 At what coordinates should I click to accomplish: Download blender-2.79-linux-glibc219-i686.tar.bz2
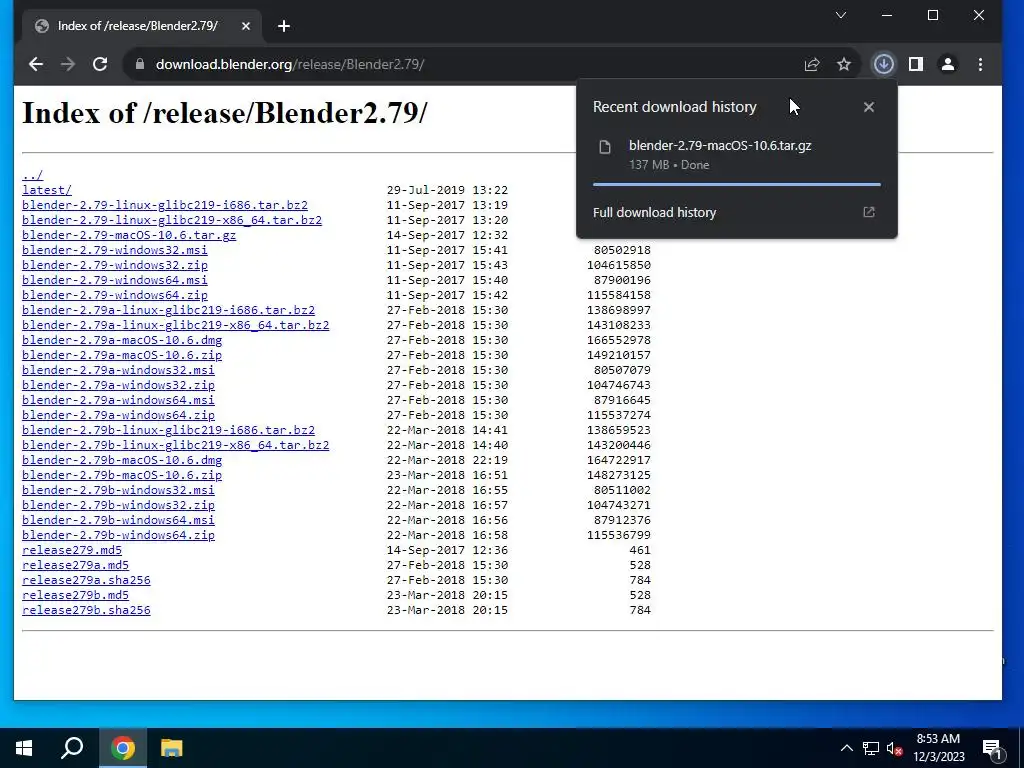(165, 205)
